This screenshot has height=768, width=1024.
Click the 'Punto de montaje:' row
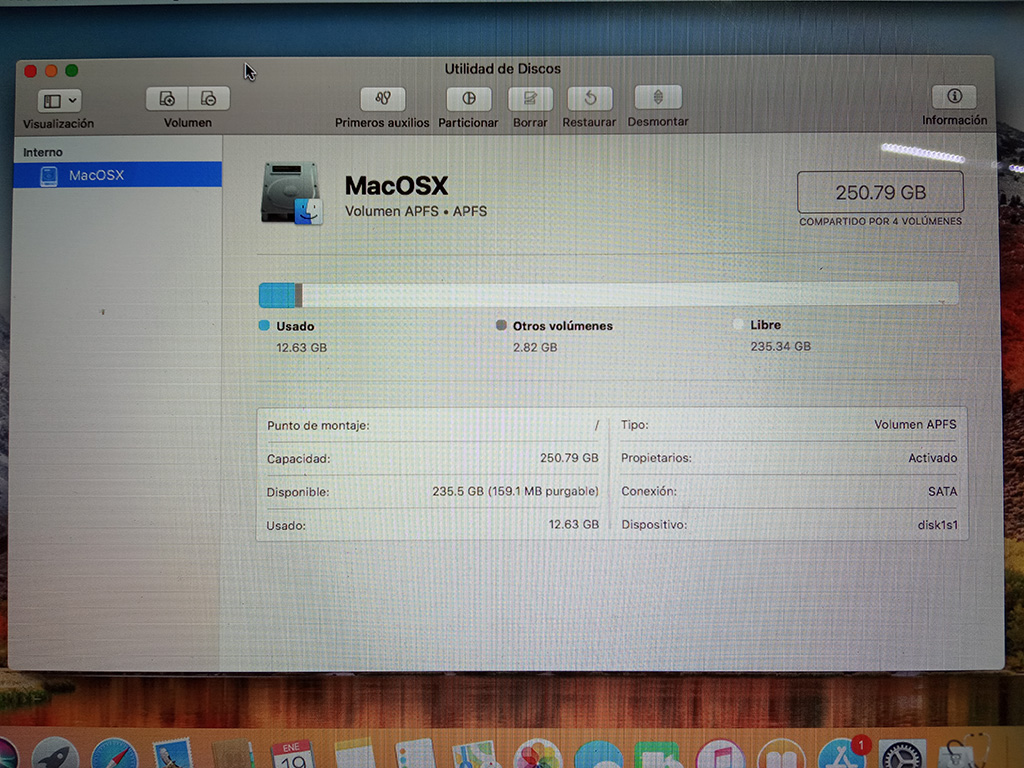pyautogui.click(x=432, y=425)
